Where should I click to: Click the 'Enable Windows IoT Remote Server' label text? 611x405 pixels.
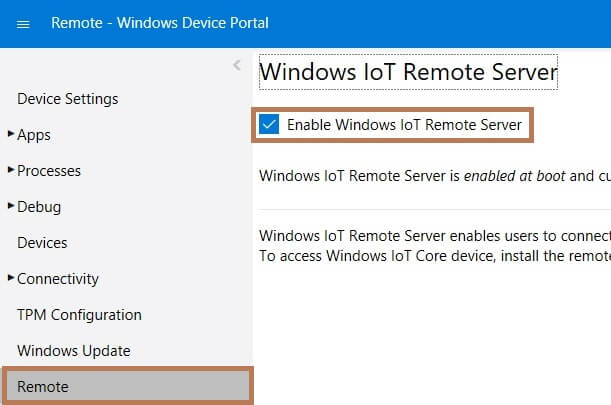404,125
